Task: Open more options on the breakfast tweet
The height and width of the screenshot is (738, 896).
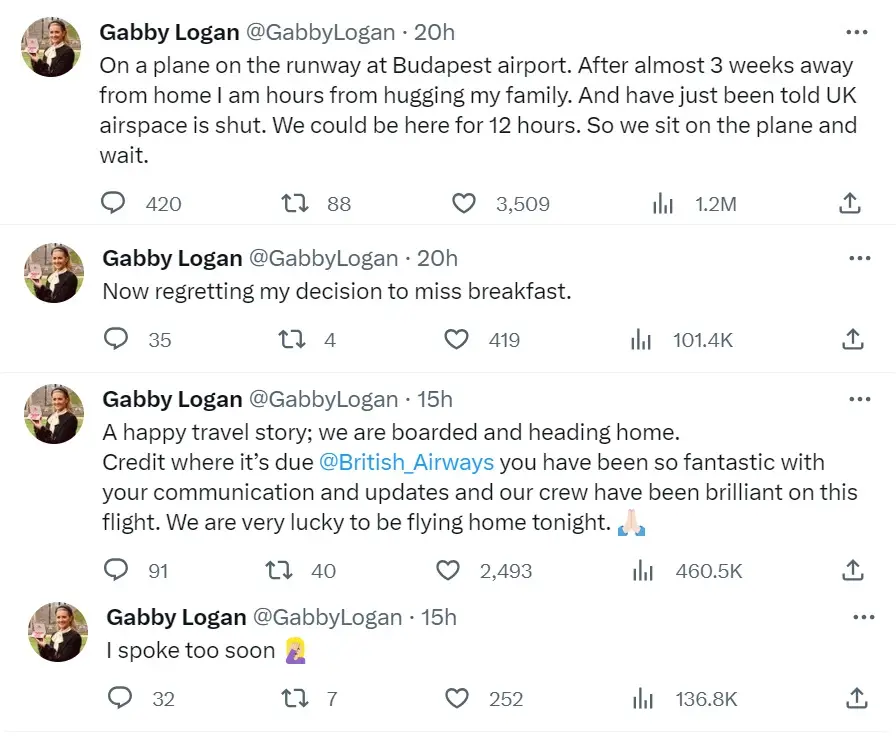Action: tap(859, 257)
